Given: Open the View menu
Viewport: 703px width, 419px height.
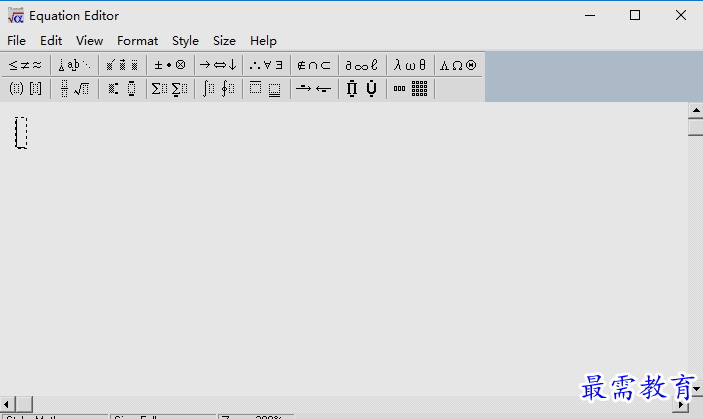Looking at the screenshot, I should coord(90,41).
